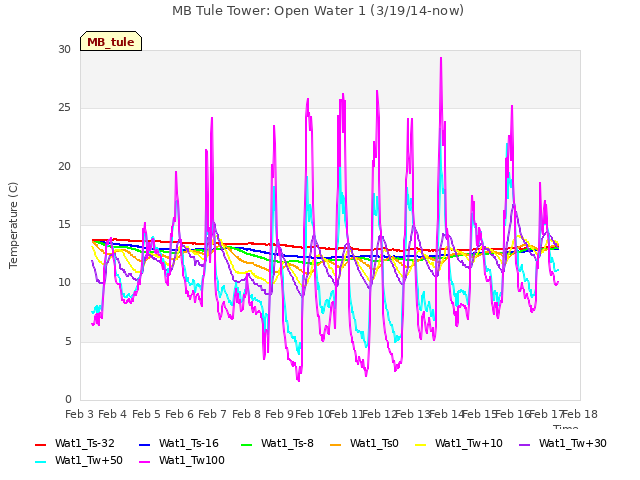Click the red Wat1_Ts-32 legend swatch

pos(40,444)
